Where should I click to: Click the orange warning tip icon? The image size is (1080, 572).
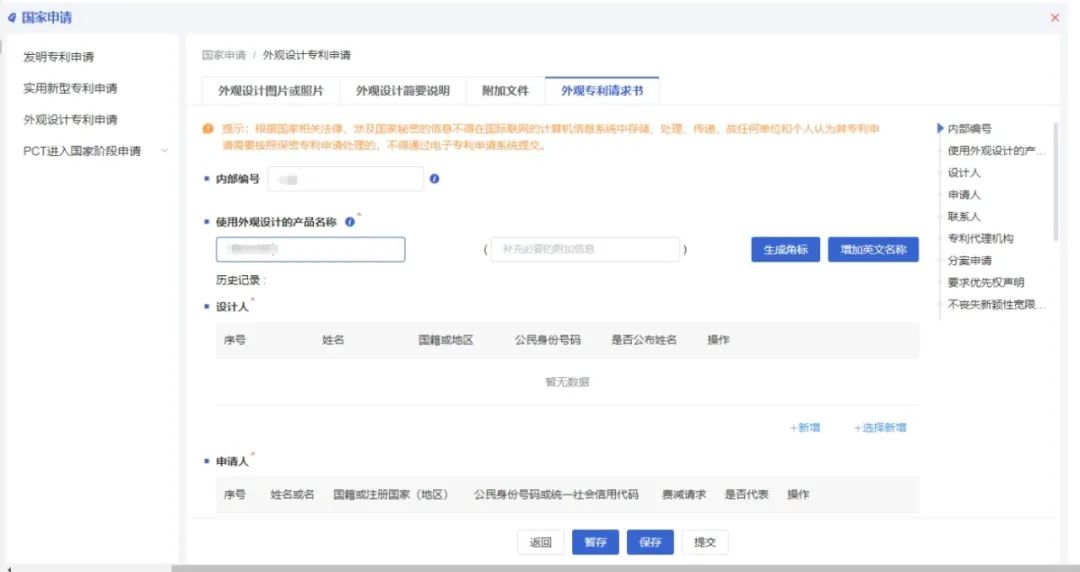tap(208, 129)
